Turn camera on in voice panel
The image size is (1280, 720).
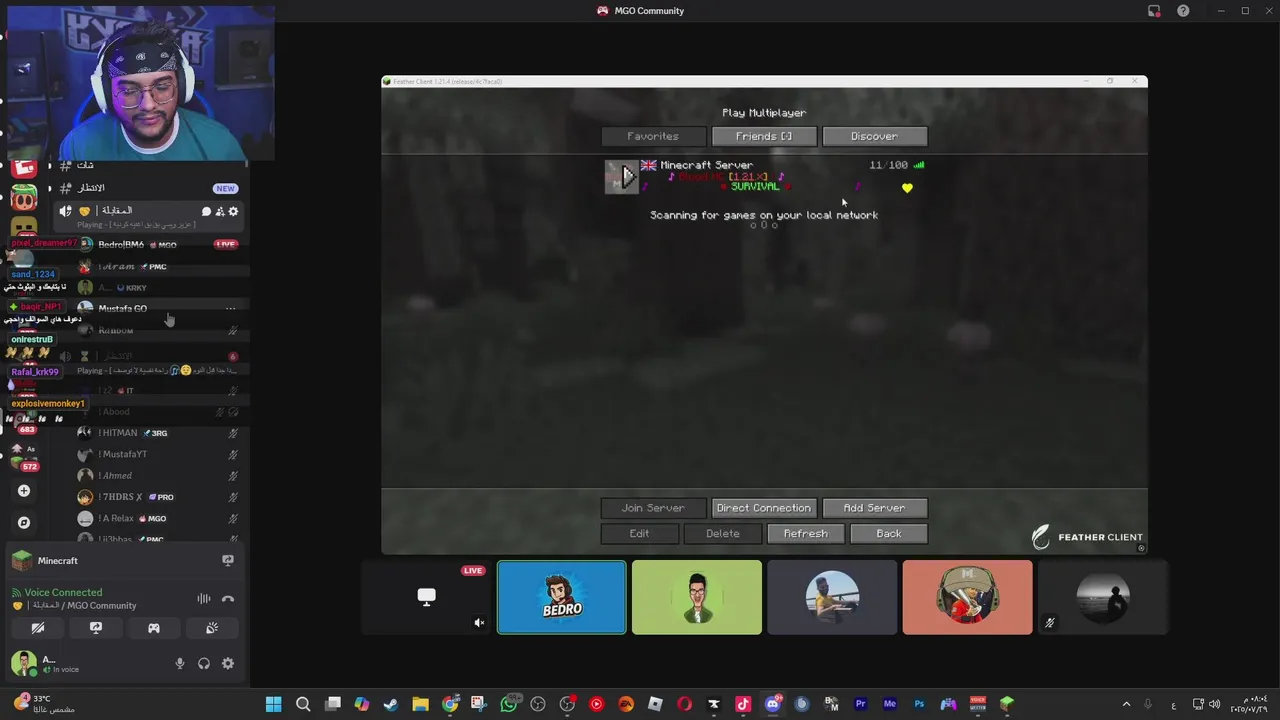pos(38,628)
